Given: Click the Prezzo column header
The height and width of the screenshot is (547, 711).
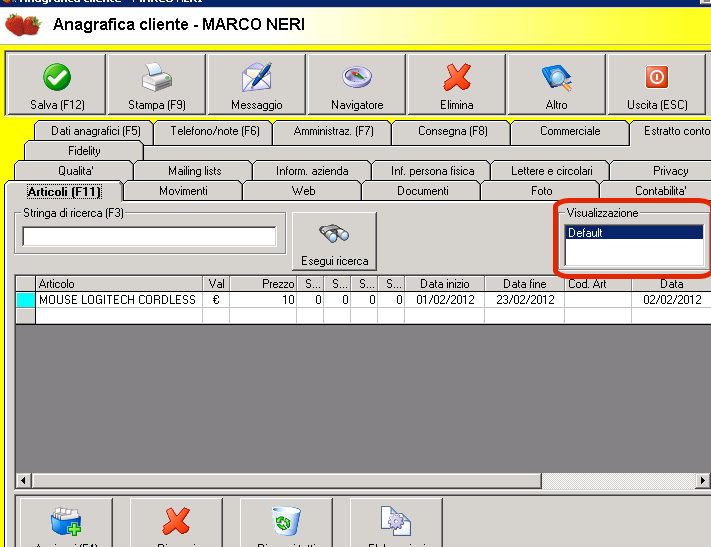Looking at the screenshot, I should click(263, 284).
